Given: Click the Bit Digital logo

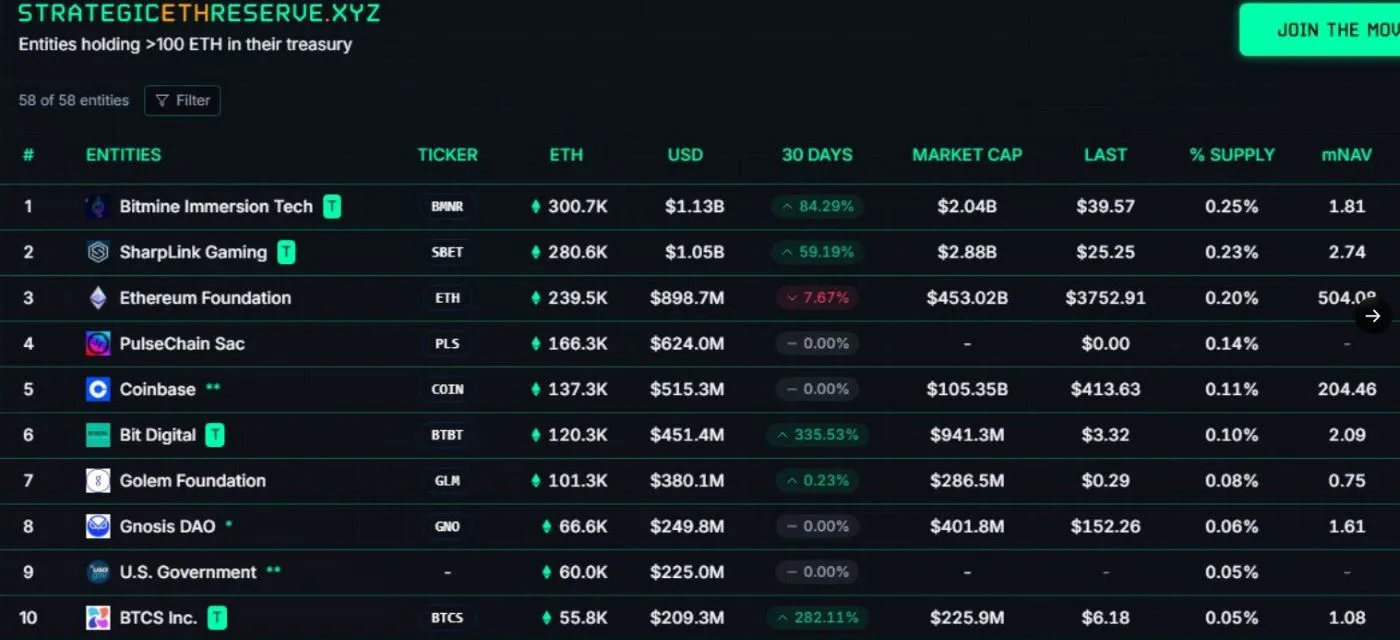Looking at the screenshot, I should tap(97, 435).
